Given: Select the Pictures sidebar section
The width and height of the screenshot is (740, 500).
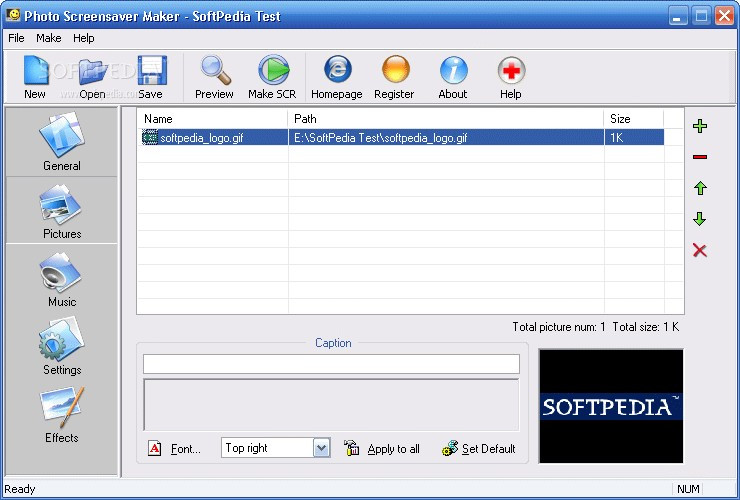Looking at the screenshot, I should point(62,211).
